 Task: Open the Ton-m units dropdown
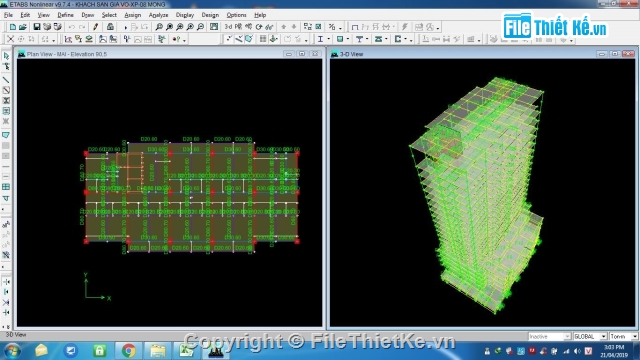(x=624, y=336)
